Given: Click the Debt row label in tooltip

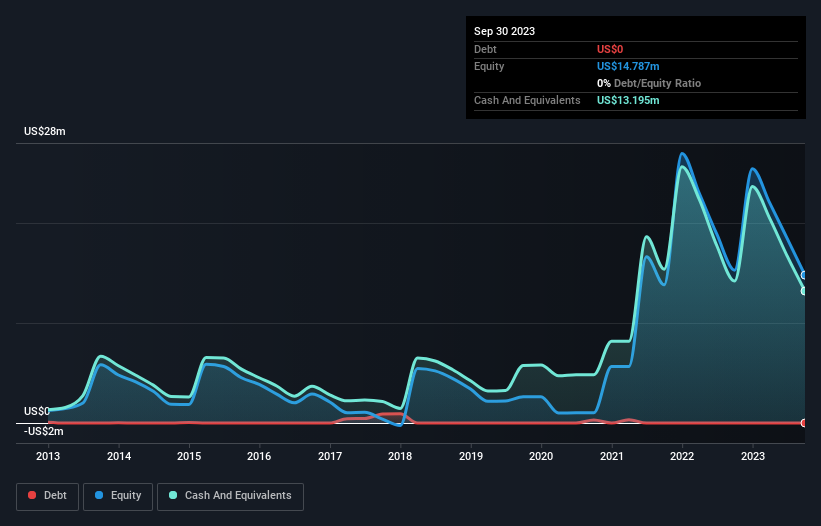Looking at the screenshot, I should [485, 49].
